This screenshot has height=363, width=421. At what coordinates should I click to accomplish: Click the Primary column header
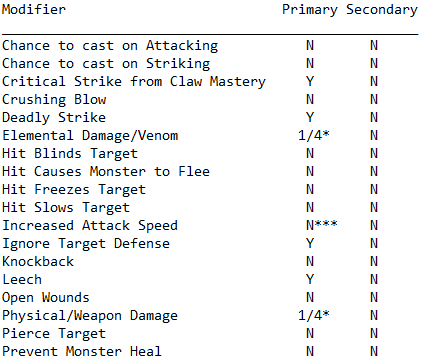pos(310,10)
